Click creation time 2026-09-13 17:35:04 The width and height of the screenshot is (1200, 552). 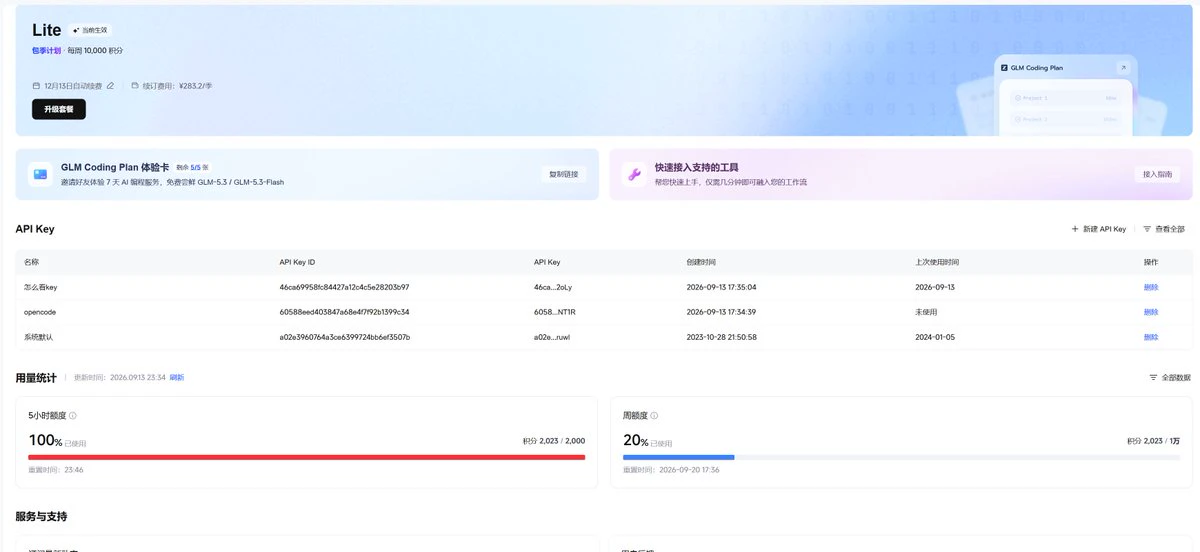pyautogui.click(x=721, y=287)
